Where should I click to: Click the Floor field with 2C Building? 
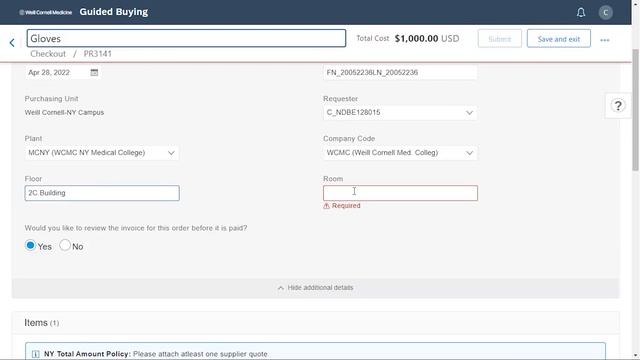102,193
